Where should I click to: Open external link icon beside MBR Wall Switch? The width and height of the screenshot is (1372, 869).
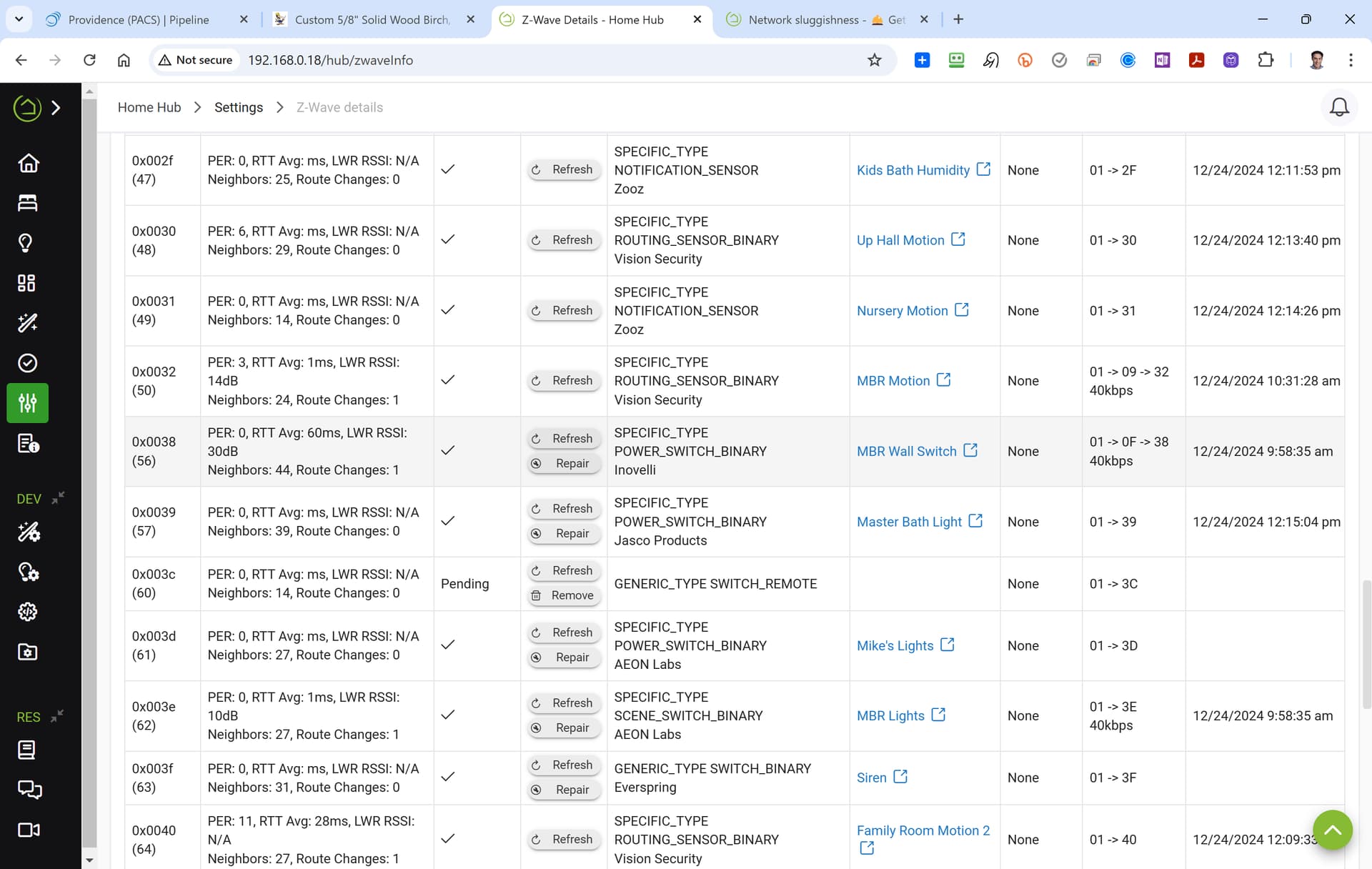coord(970,450)
